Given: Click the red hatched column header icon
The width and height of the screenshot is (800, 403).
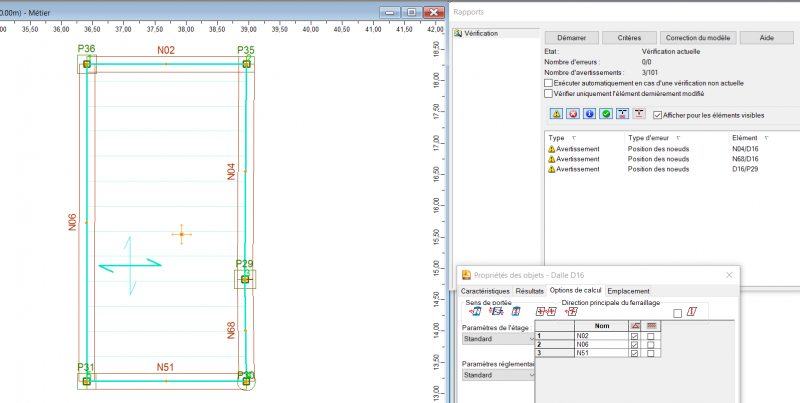Looking at the screenshot, I should [651, 325].
